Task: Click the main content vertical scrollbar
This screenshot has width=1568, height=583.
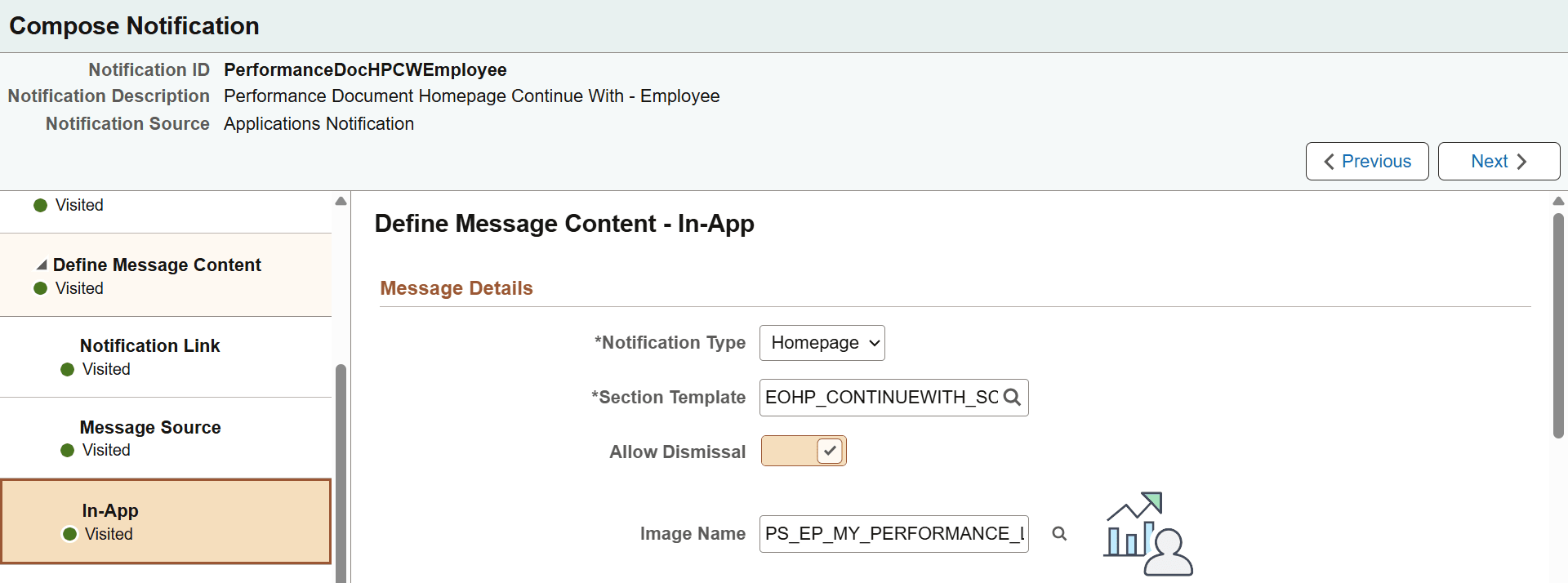Action: (1558, 327)
